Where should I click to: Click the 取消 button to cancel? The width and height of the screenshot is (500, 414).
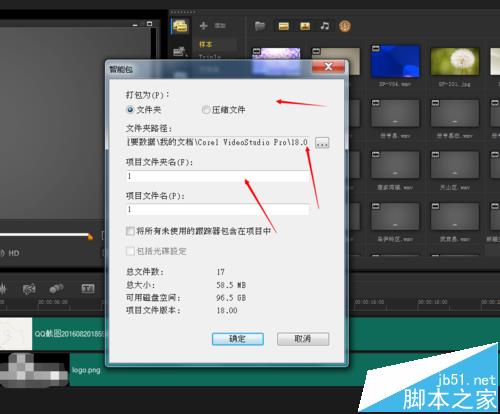303,339
